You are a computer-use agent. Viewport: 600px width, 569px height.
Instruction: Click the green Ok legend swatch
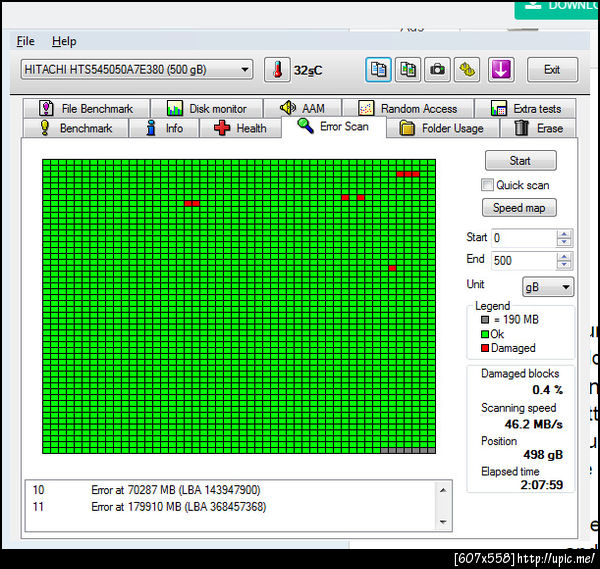[485, 334]
